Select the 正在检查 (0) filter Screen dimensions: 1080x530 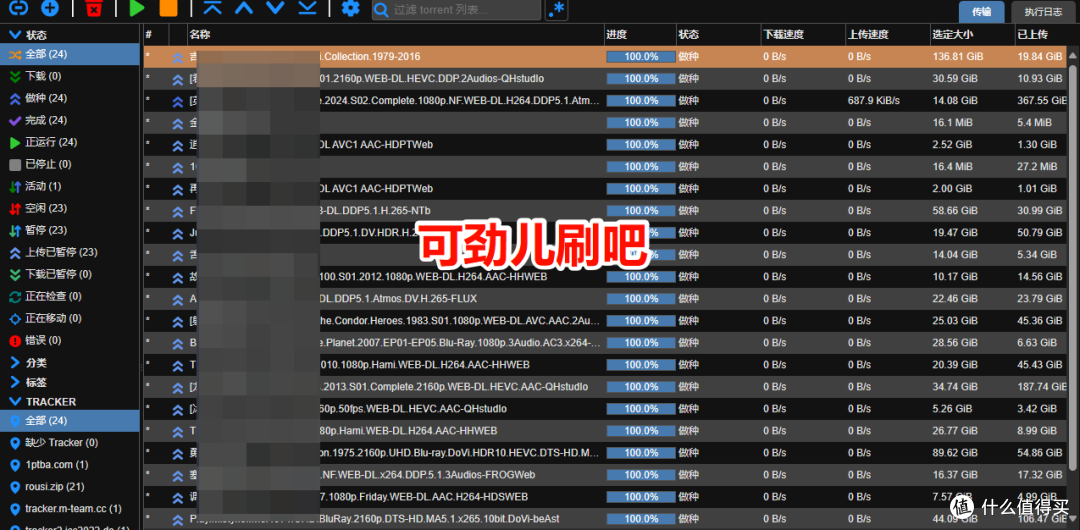(70, 296)
